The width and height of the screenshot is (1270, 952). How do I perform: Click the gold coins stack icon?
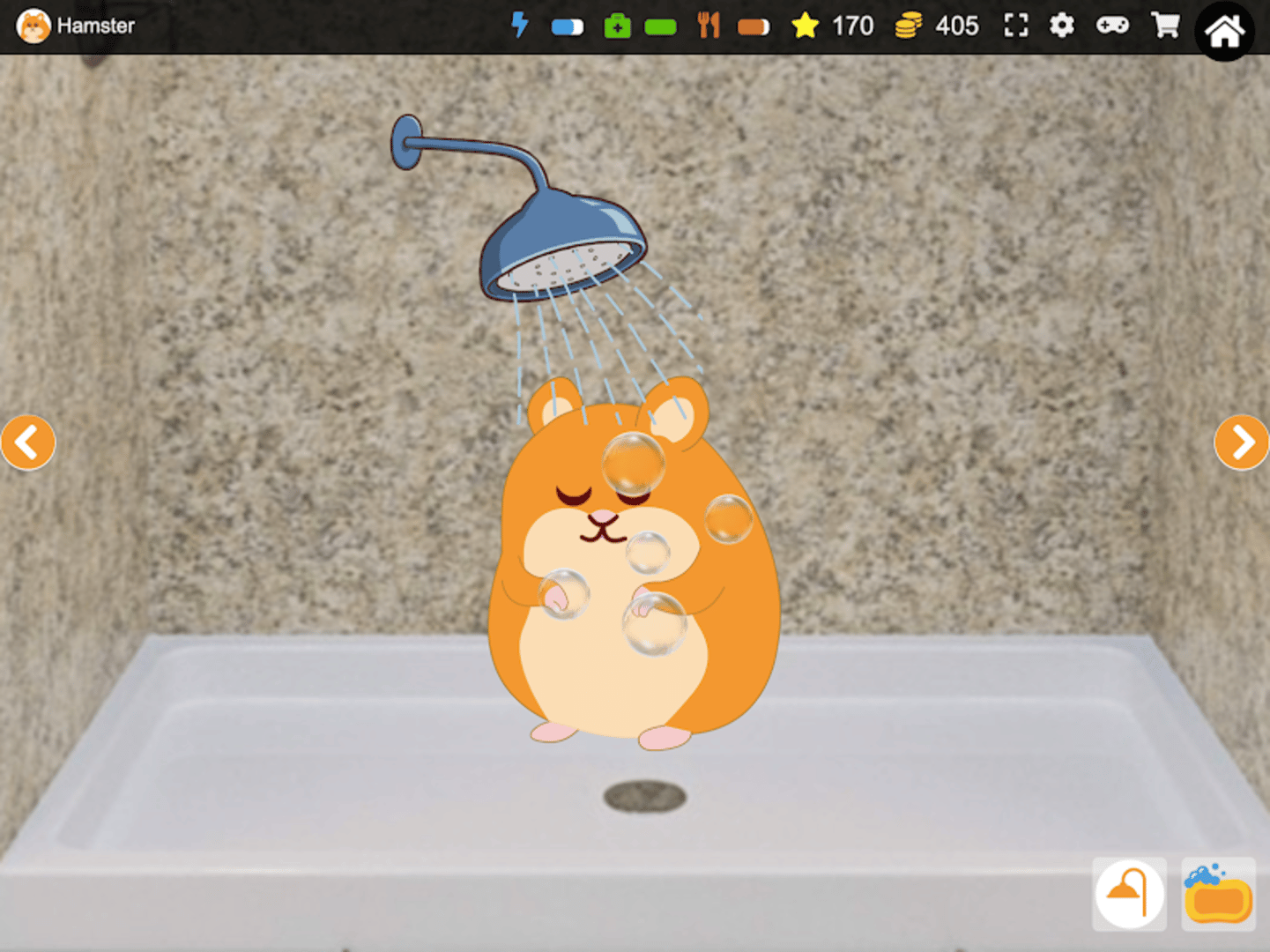pyautogui.click(x=908, y=26)
